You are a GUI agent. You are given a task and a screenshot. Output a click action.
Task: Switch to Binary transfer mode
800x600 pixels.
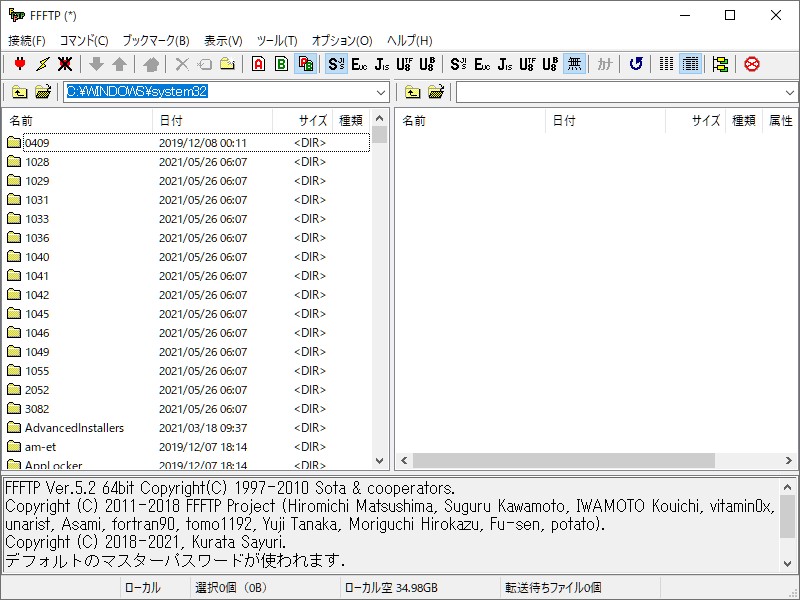click(x=282, y=63)
